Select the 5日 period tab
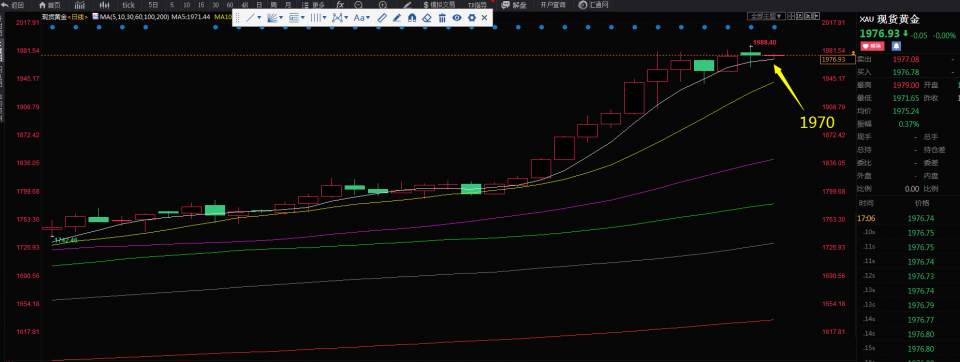Image resolution: width=960 pixels, height=362 pixels. (153, 5)
